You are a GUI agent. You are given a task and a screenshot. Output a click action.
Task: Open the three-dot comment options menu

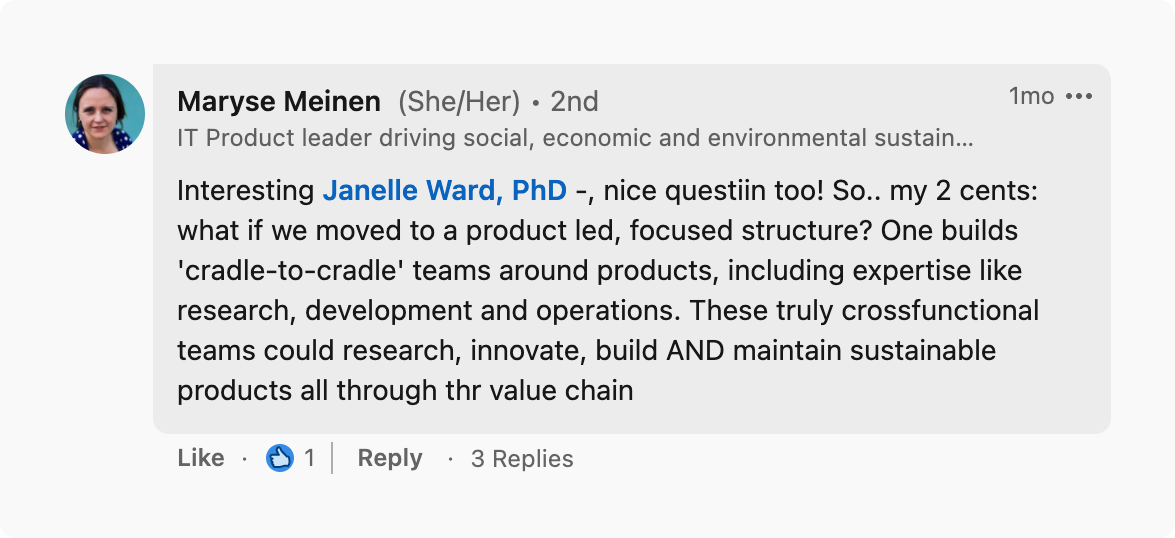pos(1079,97)
